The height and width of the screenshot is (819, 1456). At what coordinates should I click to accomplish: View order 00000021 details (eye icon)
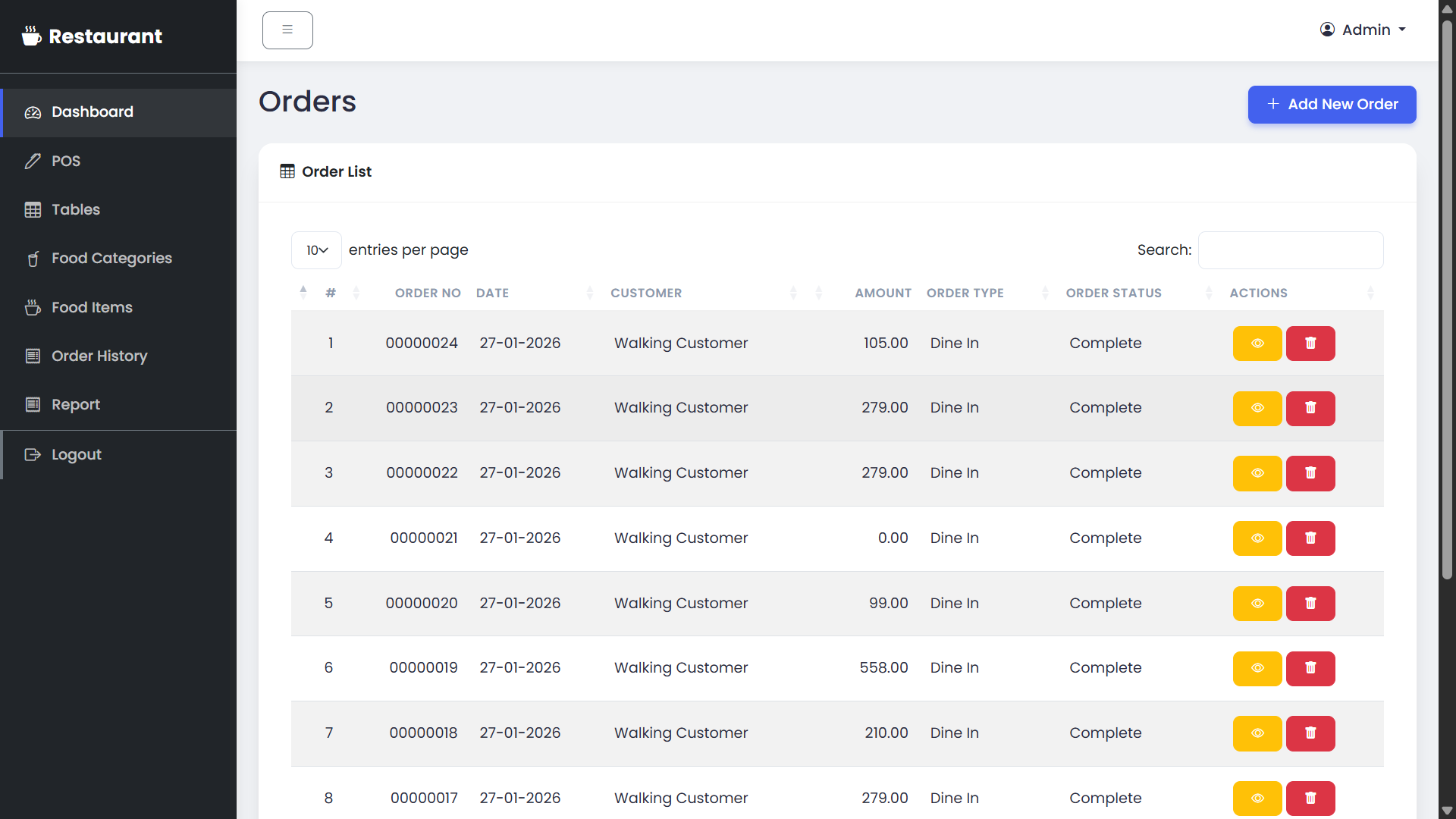pyautogui.click(x=1257, y=538)
